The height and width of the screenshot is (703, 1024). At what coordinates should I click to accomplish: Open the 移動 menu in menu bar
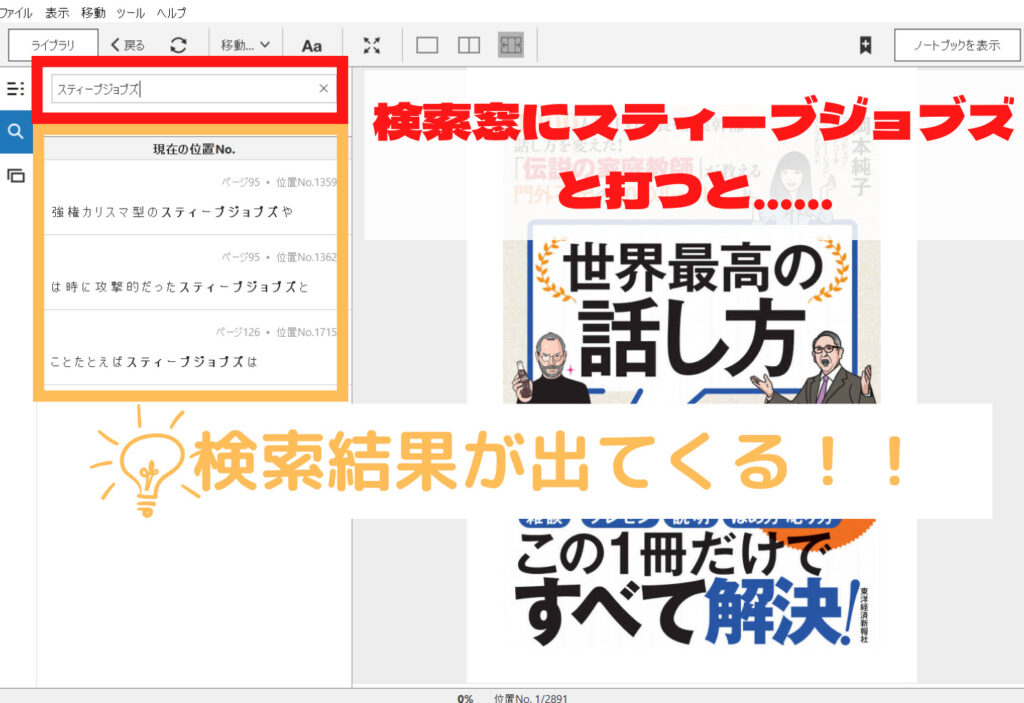[93, 12]
